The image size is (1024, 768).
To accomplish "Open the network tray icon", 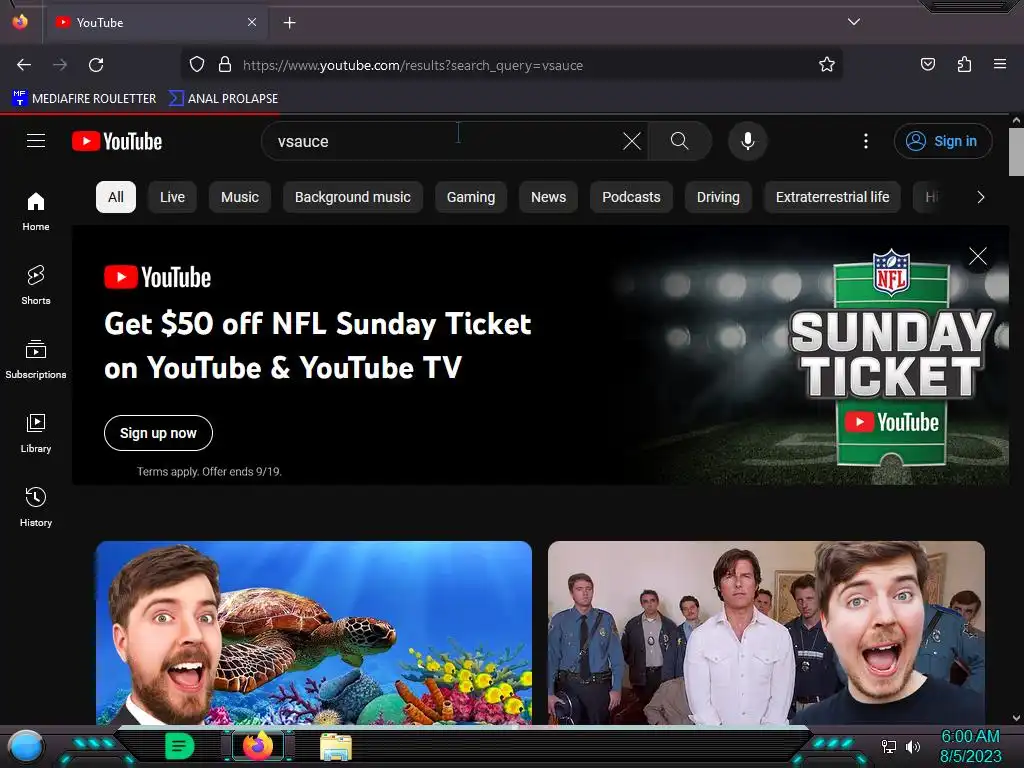I will [x=889, y=746].
